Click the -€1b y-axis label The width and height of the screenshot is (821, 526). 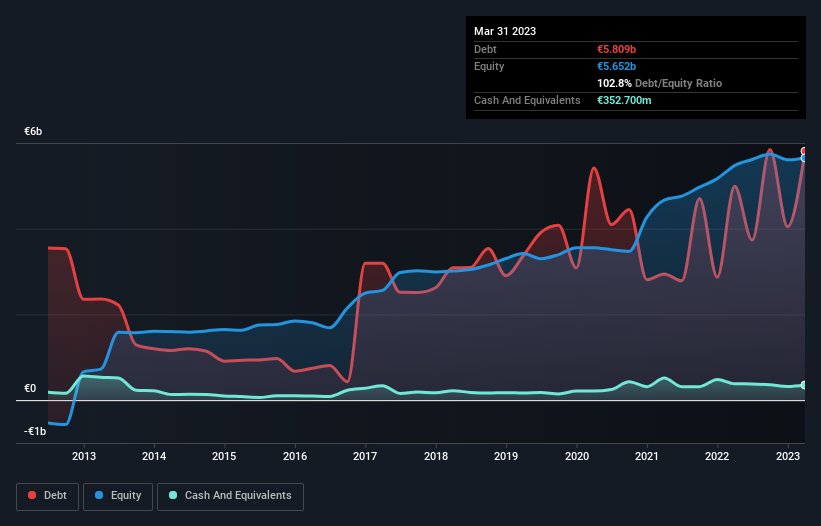tap(35, 431)
